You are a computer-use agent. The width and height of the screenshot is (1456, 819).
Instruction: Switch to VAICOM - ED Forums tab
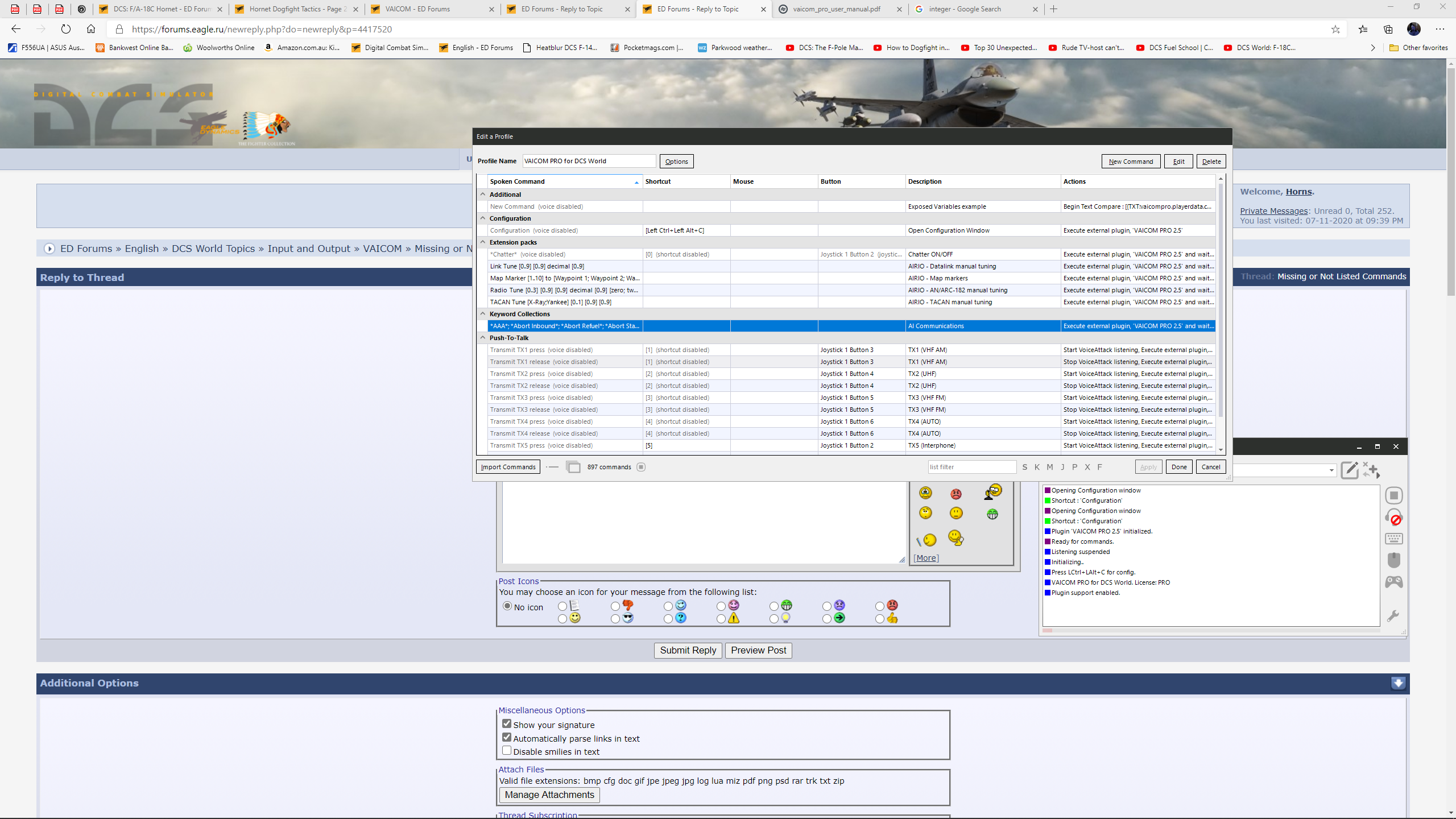click(432, 9)
